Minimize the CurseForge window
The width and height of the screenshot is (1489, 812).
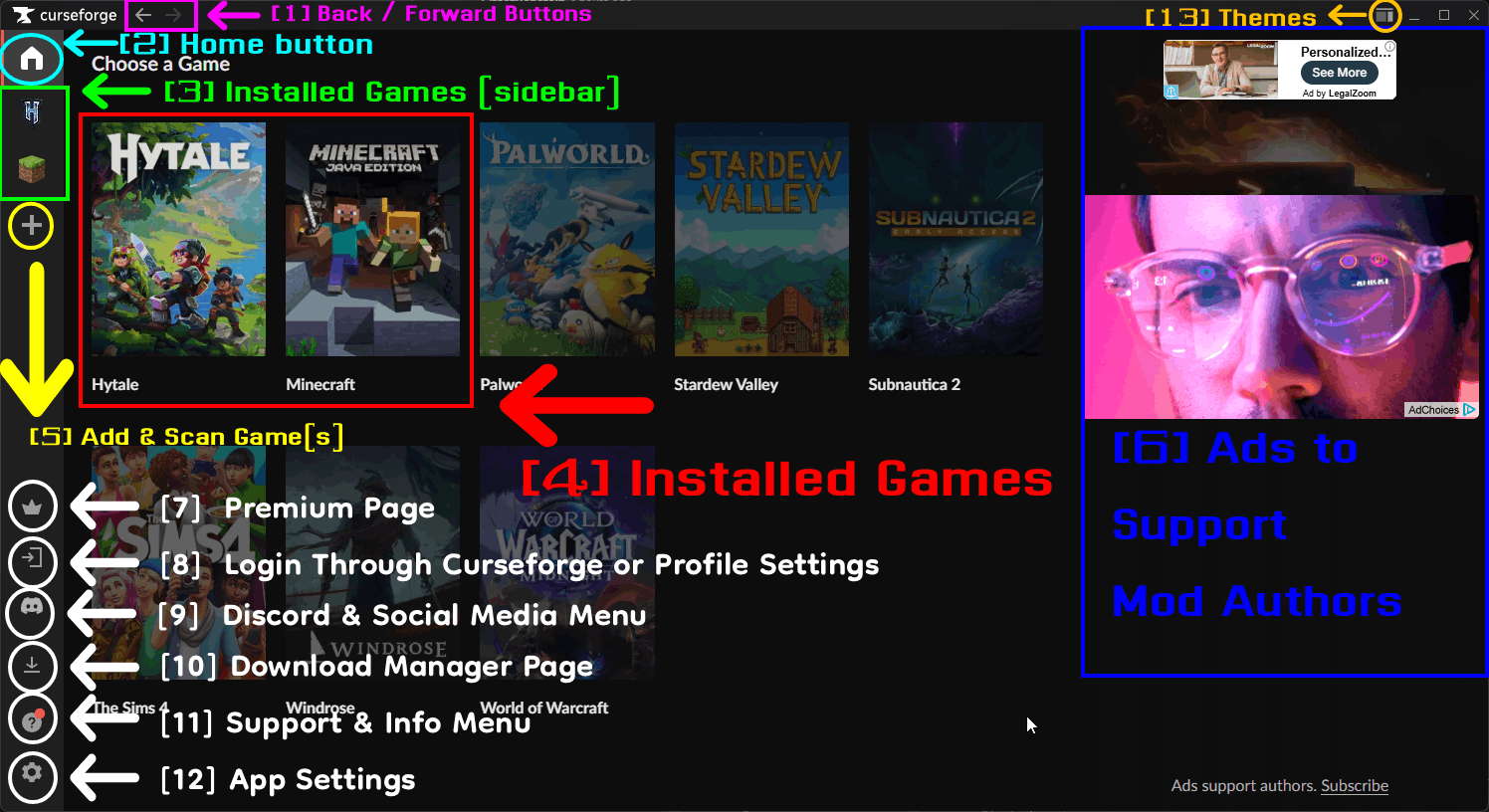(x=1414, y=16)
